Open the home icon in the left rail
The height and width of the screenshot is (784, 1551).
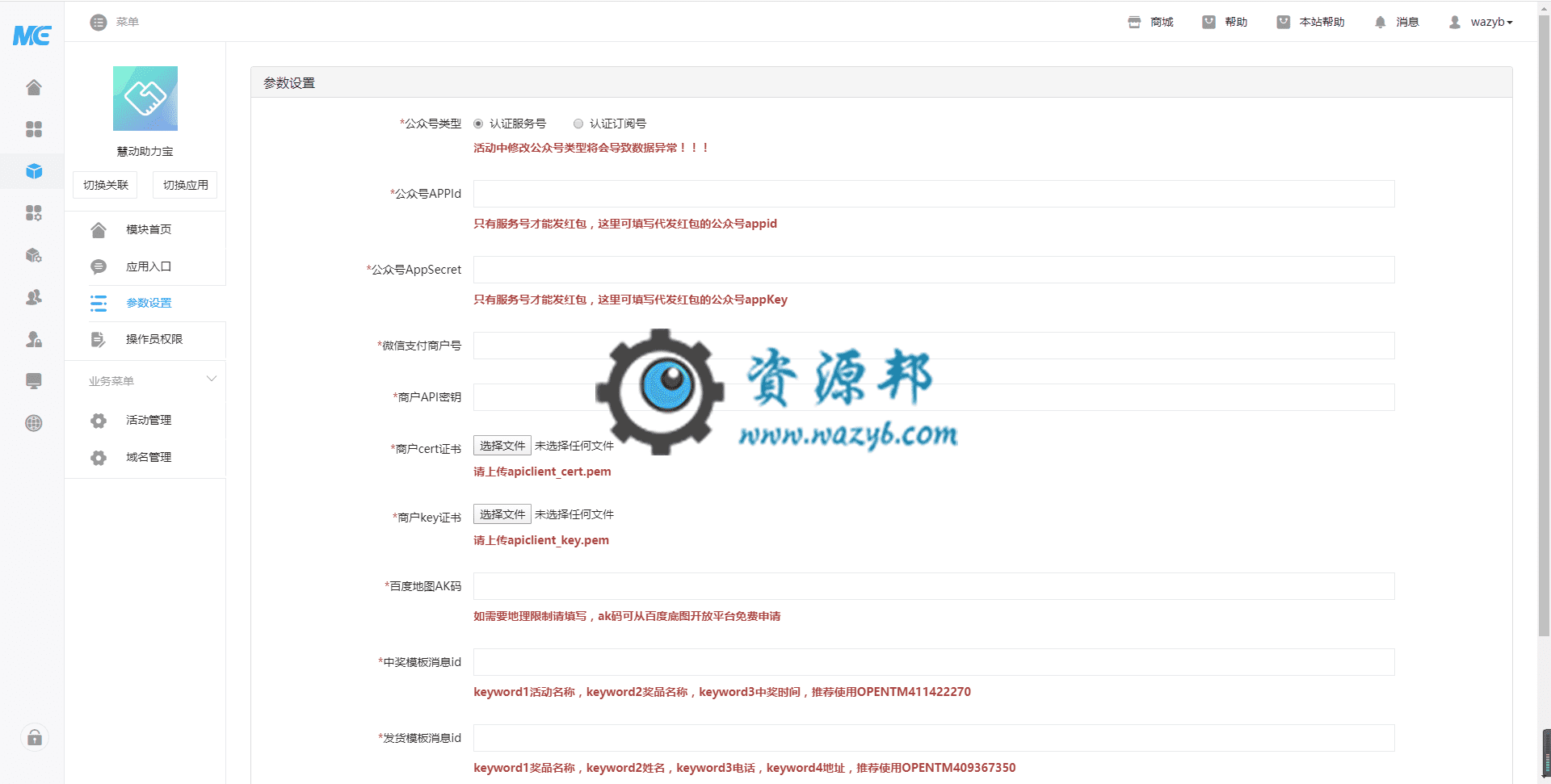tap(33, 87)
